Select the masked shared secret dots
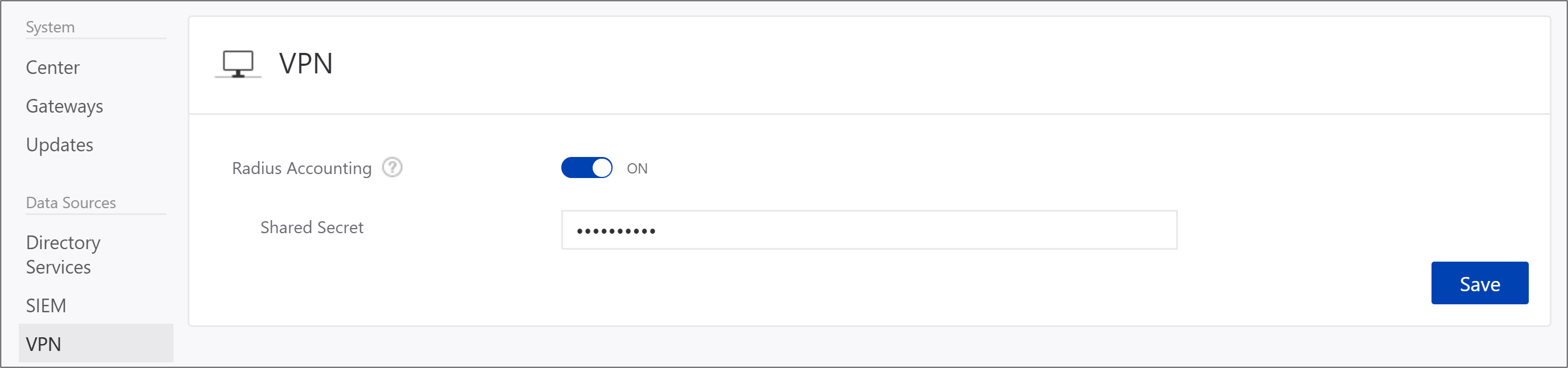 (617, 230)
